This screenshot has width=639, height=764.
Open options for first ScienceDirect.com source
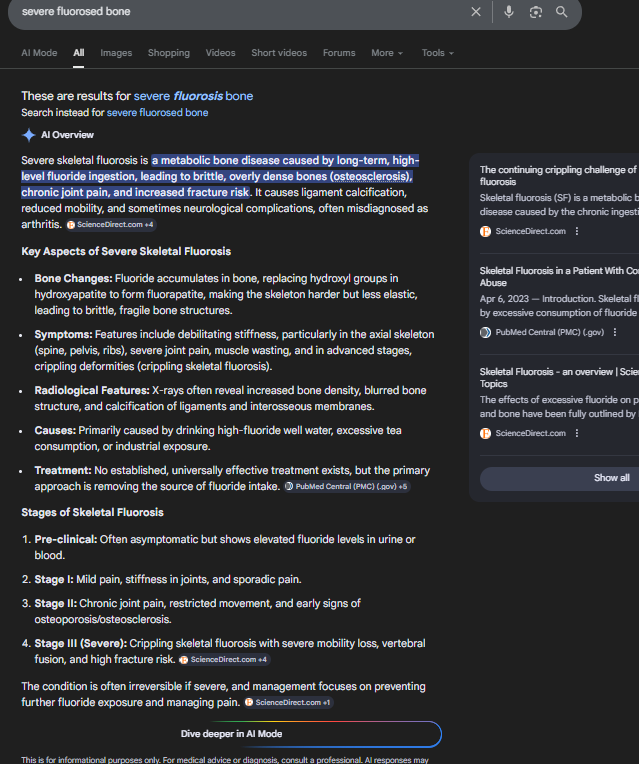pos(577,231)
